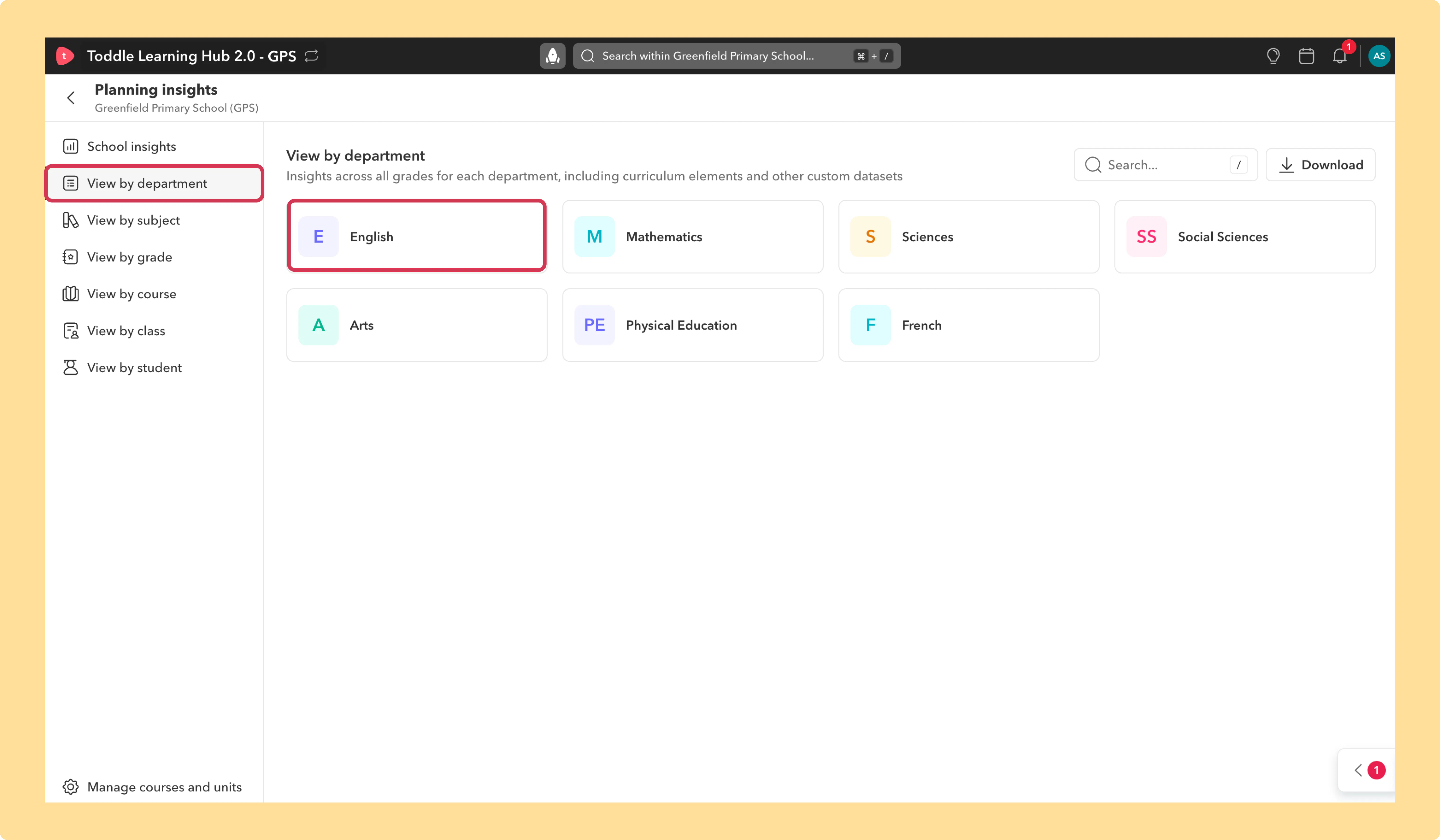Click the Physical Education PE badge
The image size is (1440, 840).
click(594, 325)
